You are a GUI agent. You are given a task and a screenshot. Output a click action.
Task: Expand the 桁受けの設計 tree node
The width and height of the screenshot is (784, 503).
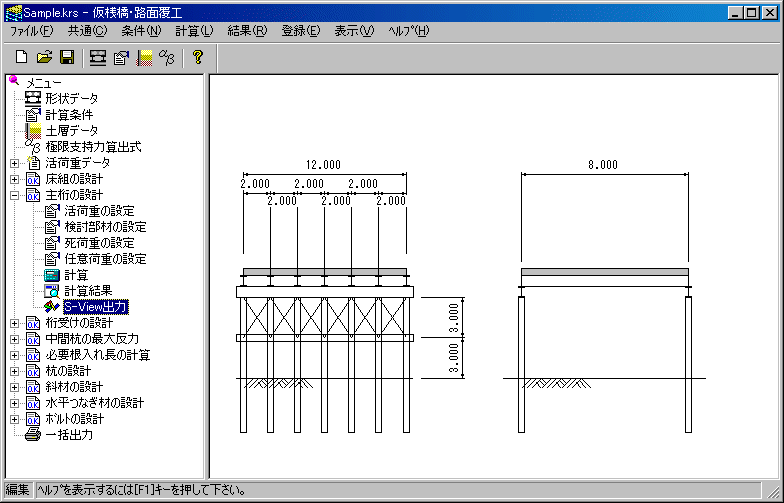pos(14,323)
